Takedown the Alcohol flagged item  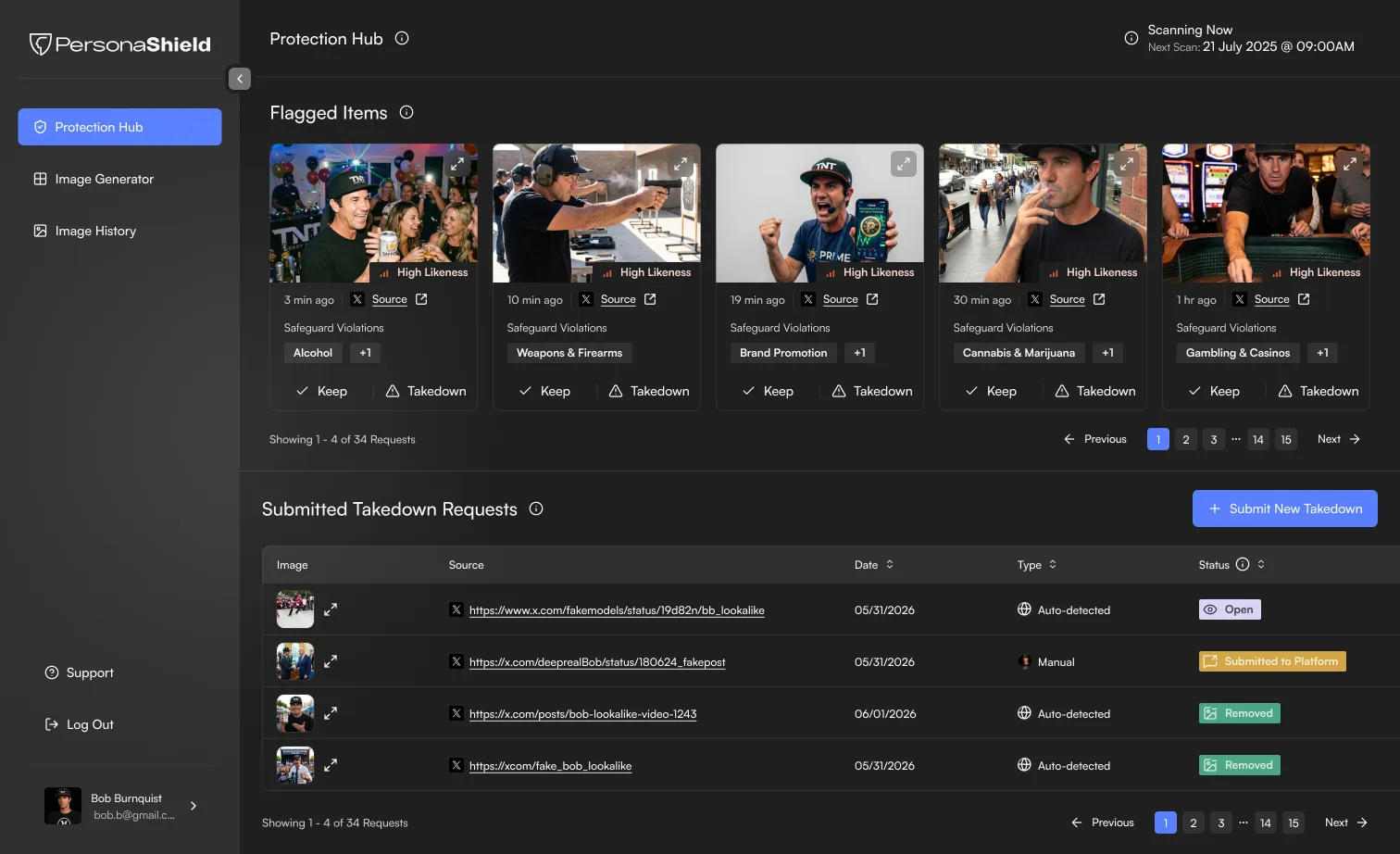click(426, 391)
